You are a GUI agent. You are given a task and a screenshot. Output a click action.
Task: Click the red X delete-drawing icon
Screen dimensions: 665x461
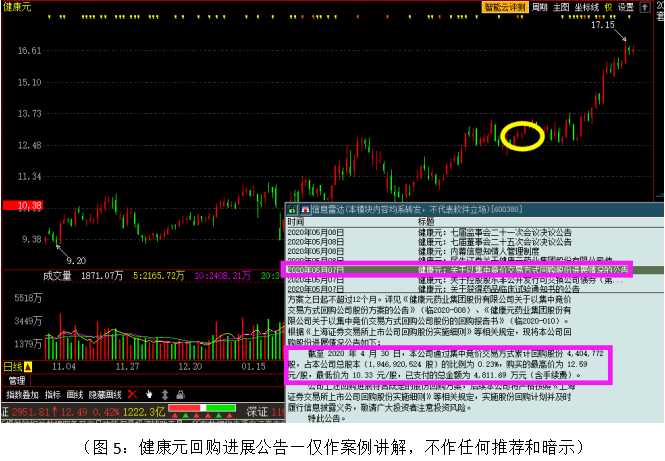(x=132, y=395)
